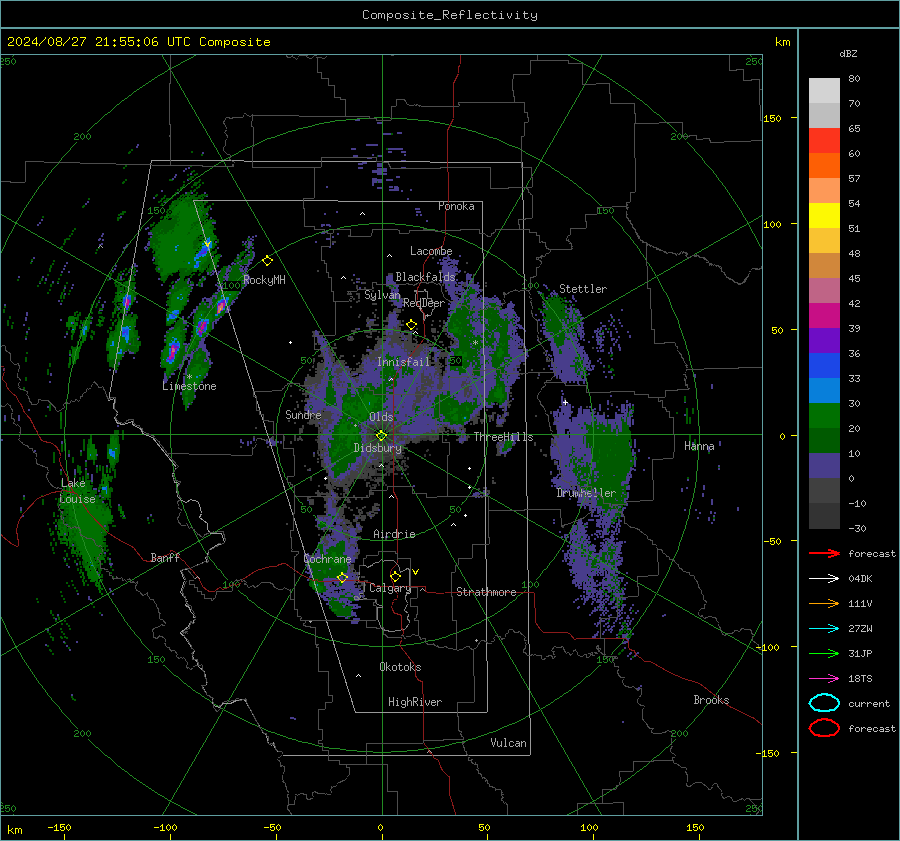The image size is (900, 841).
Task: Click the RedDeer city label
Action: [x=424, y=303]
